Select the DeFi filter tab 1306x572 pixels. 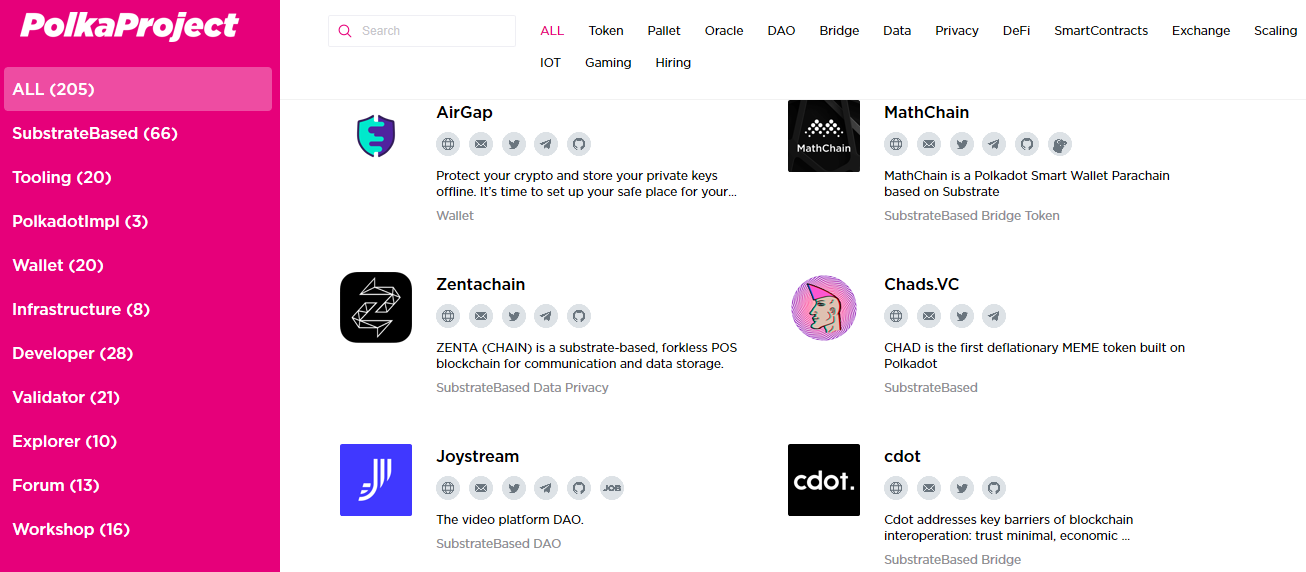pos(1016,31)
